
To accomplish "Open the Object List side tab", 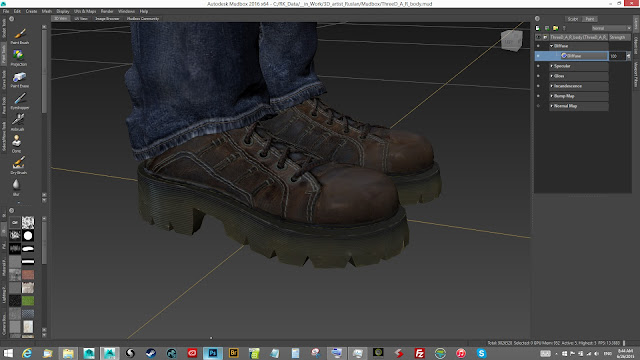I will tap(636, 45).
